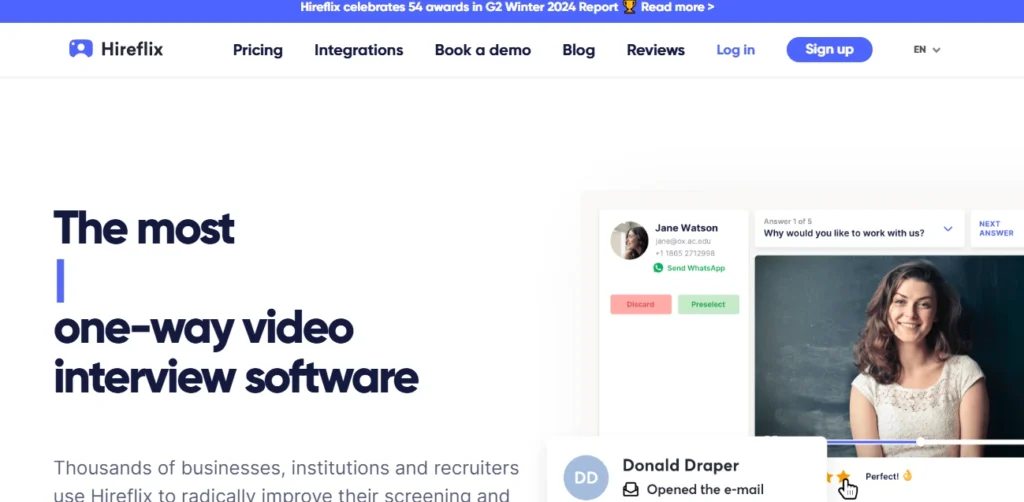This screenshot has width=1024, height=502.
Task: Open Book a demo
Action: (483, 50)
